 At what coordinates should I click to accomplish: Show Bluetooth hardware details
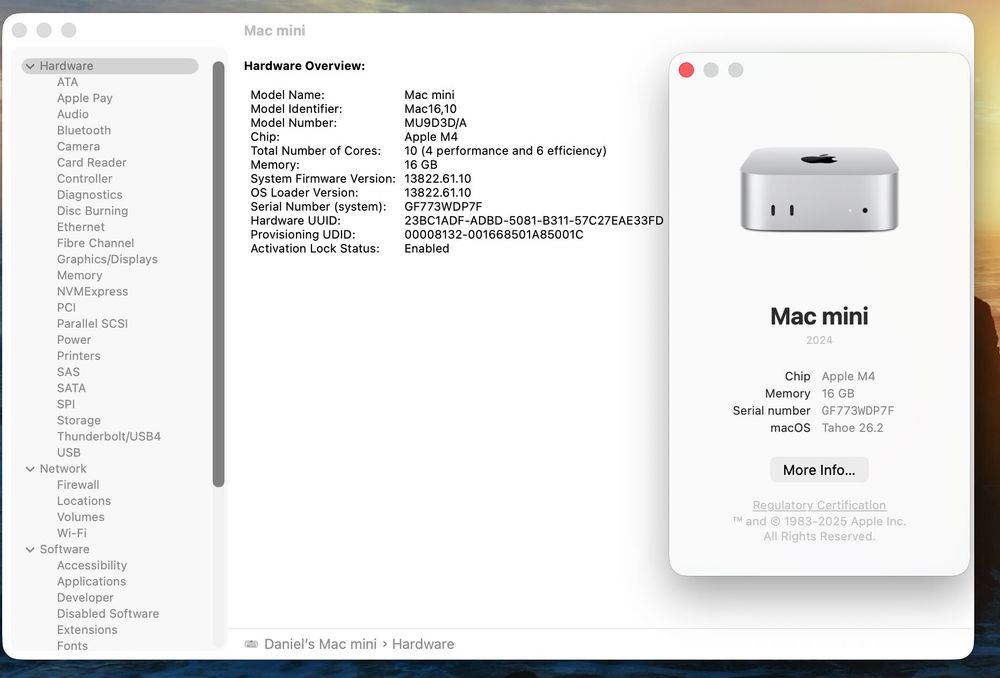pyautogui.click(x=84, y=130)
